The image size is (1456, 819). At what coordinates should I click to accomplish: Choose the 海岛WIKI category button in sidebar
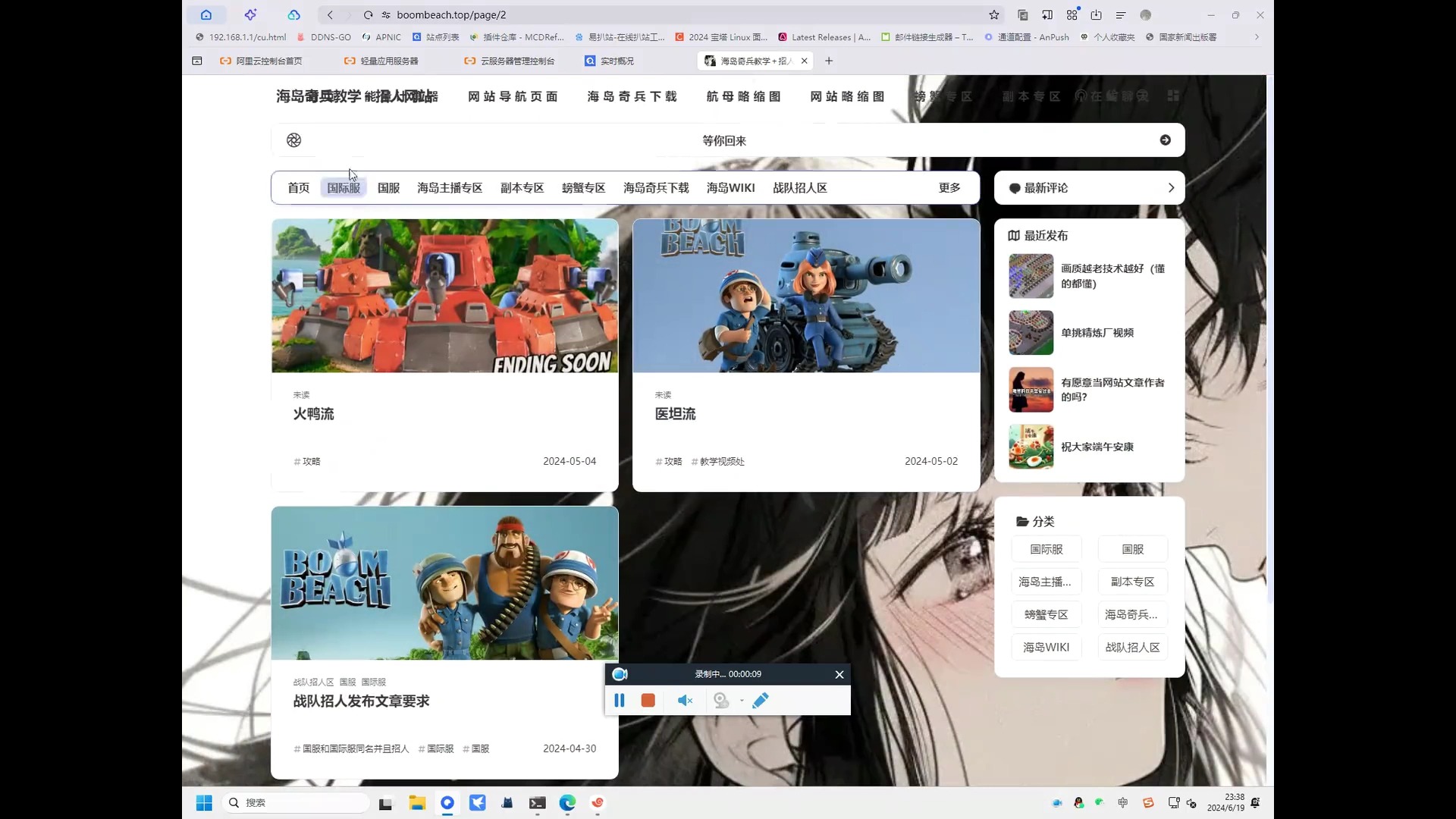pos(1046,647)
